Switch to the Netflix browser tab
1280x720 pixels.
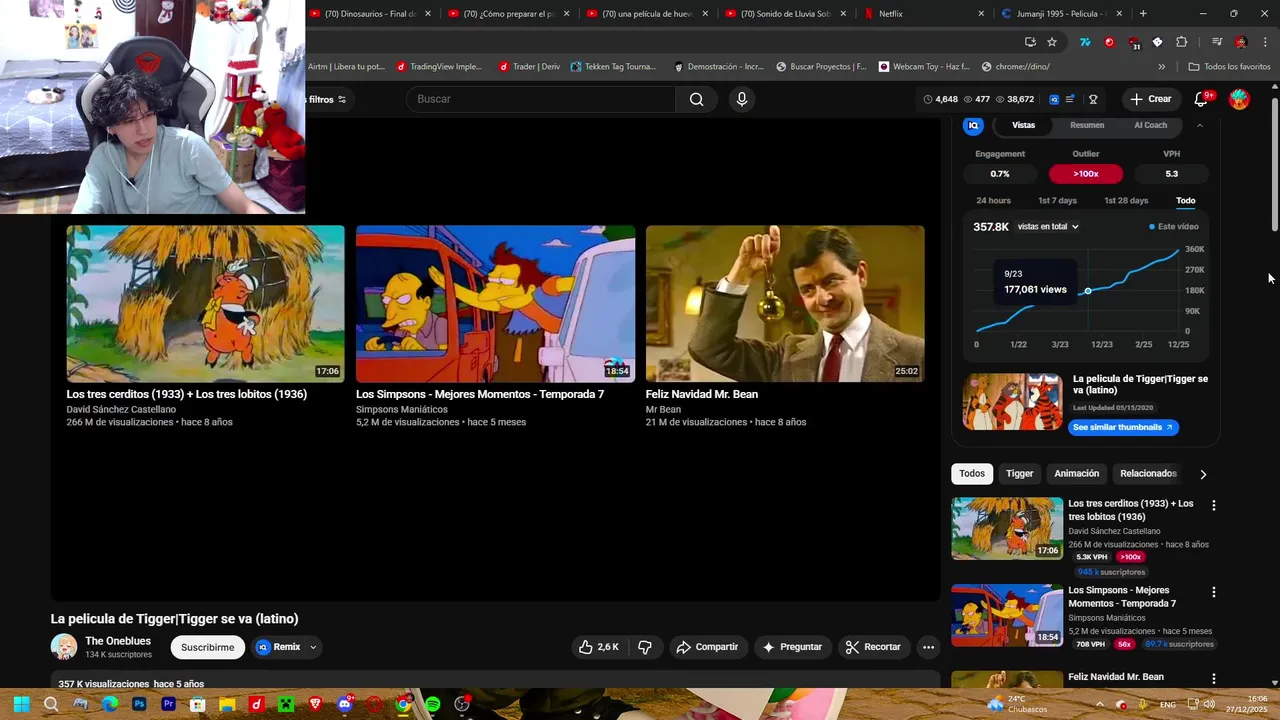(x=921, y=14)
